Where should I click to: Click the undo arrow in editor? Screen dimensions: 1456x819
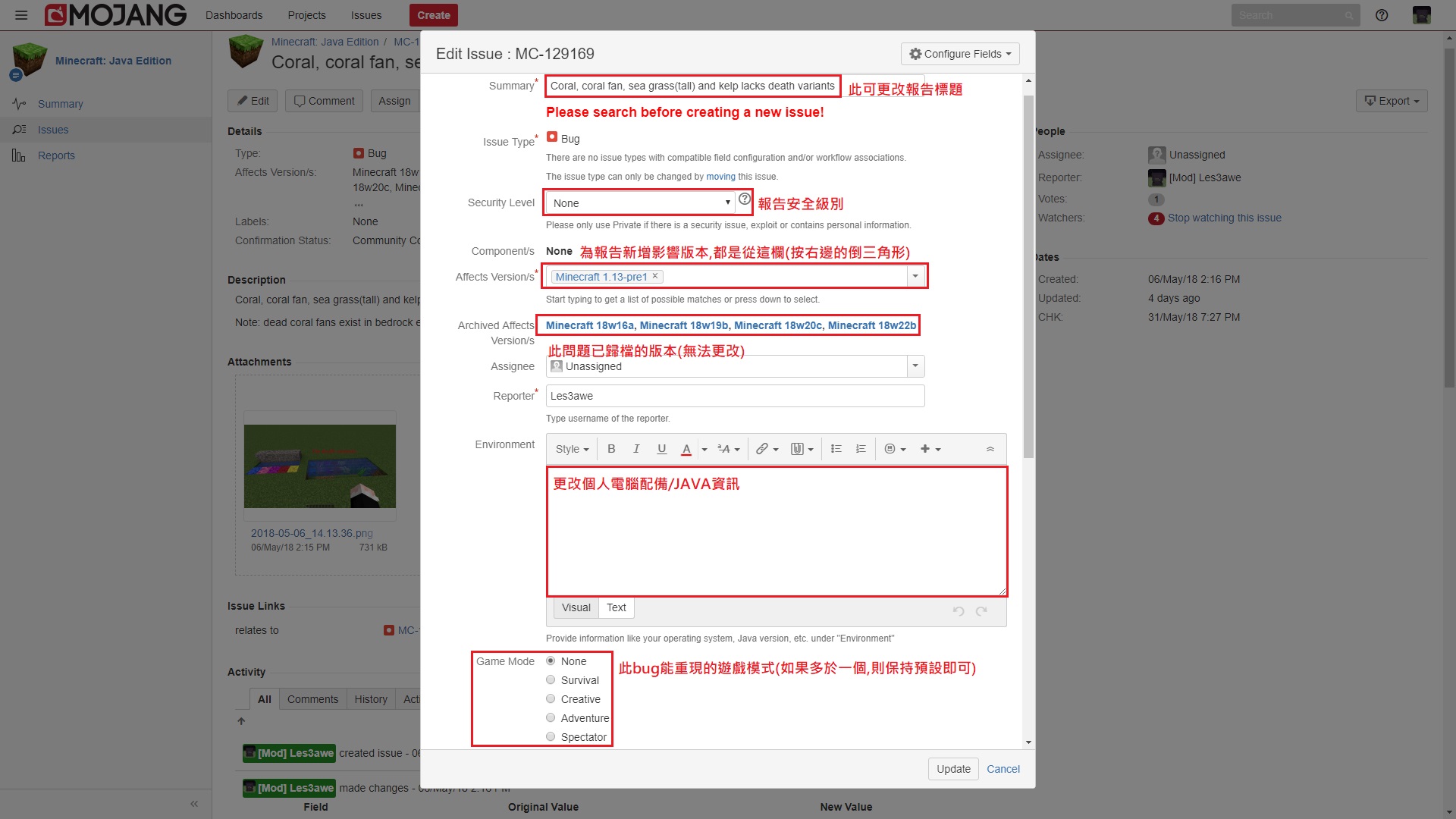pyautogui.click(x=959, y=610)
